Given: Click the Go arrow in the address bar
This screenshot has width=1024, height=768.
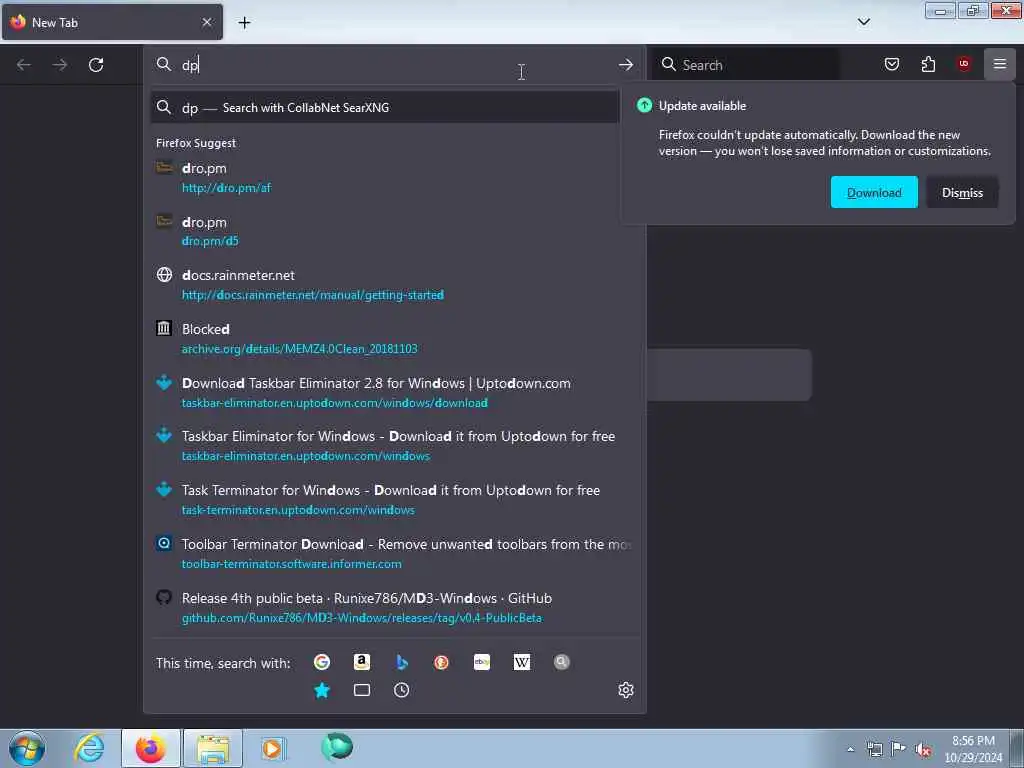Looking at the screenshot, I should pyautogui.click(x=626, y=65).
